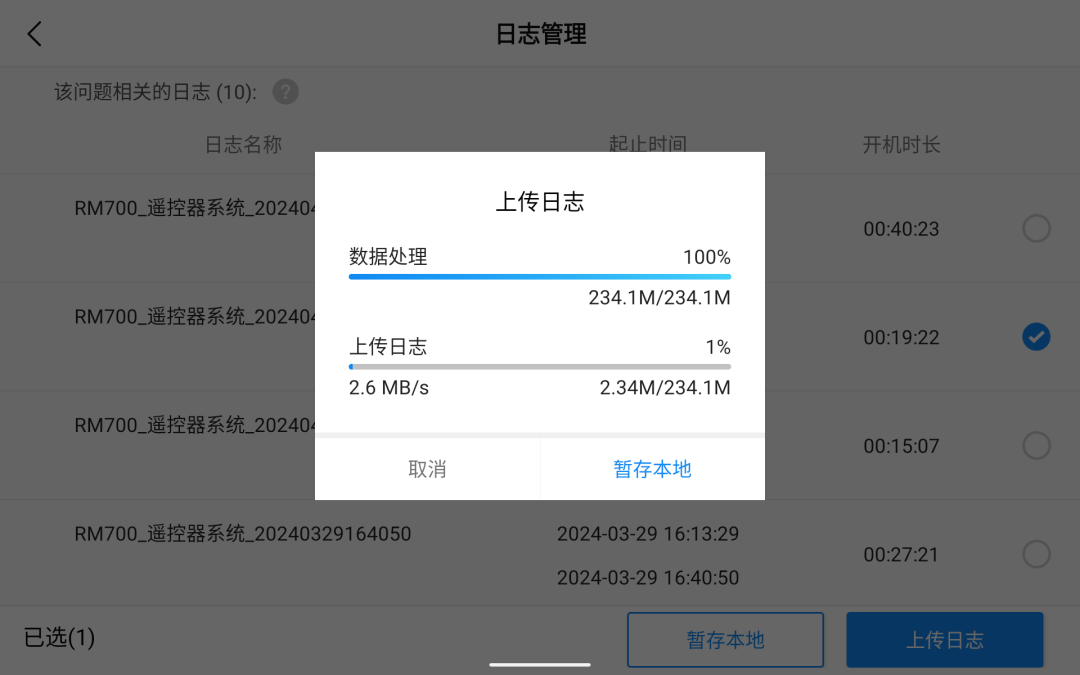1080x675 pixels.
Task: Click start time 2024-03-29 16:13:29
Action: (647, 534)
